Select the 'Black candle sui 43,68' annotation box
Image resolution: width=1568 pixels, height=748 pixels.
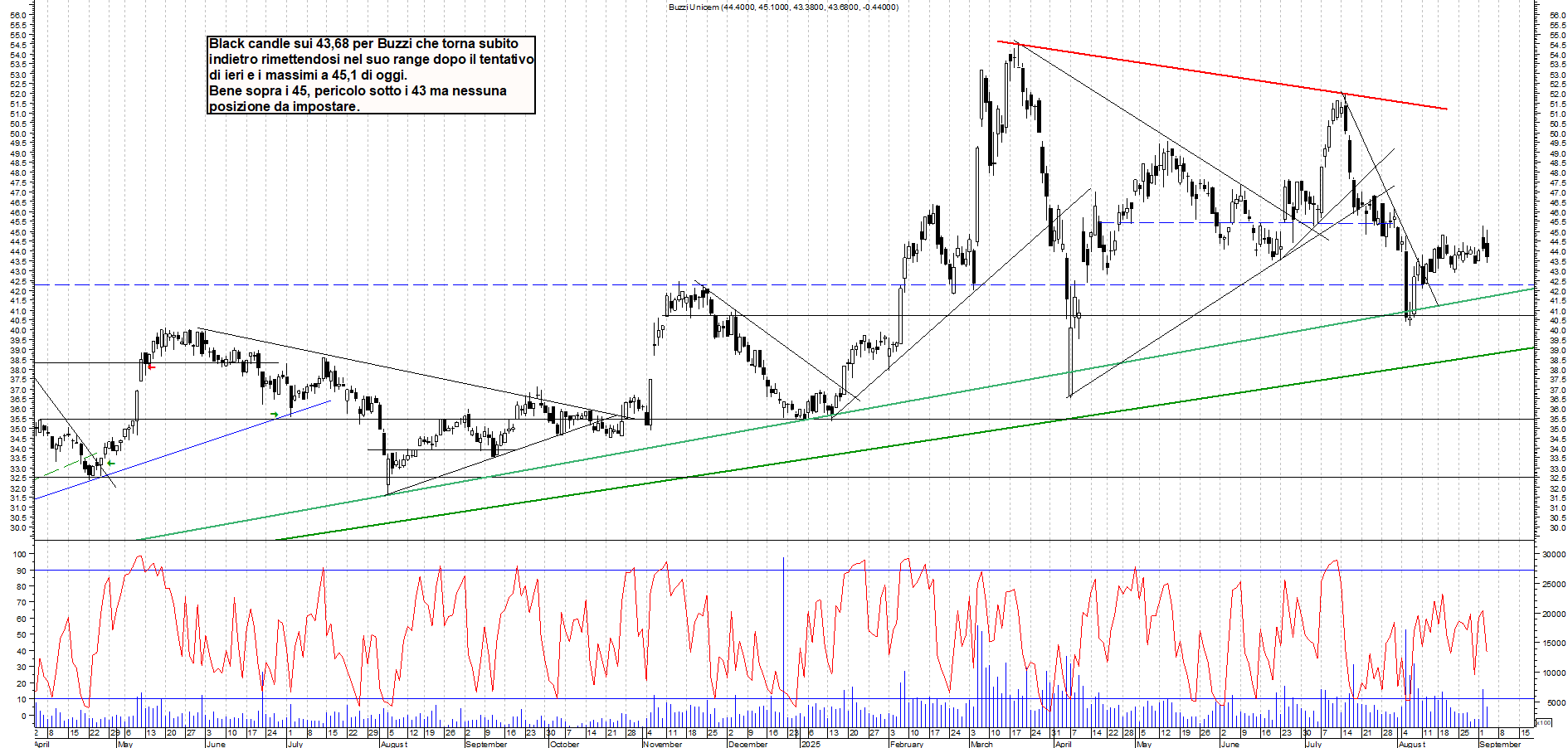pos(371,75)
